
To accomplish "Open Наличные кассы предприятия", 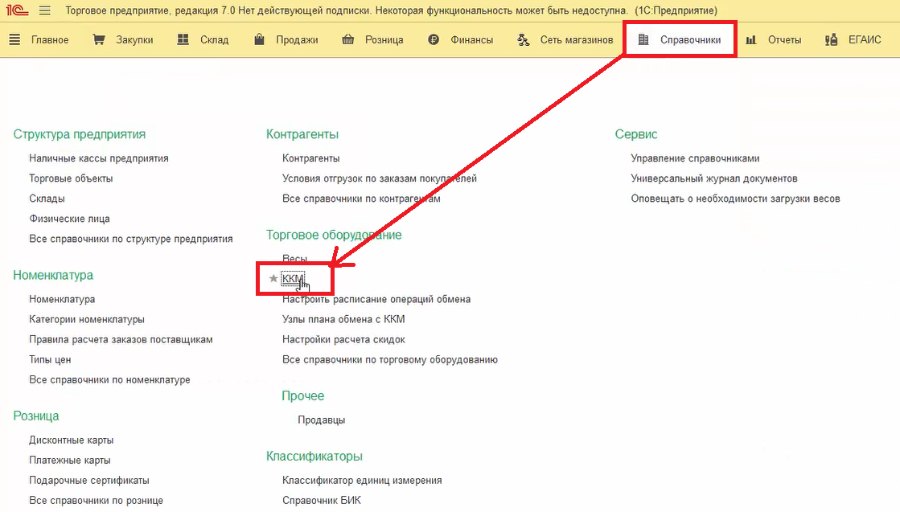I will point(99,158).
